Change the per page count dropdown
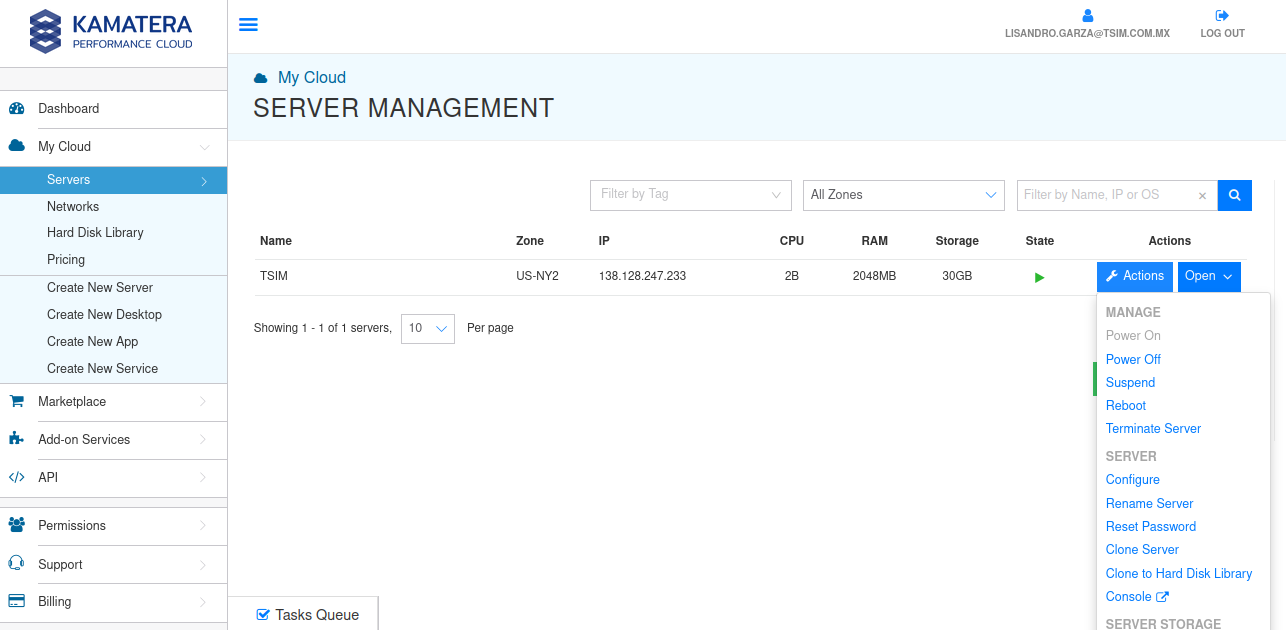The width and height of the screenshot is (1286, 630). [428, 328]
